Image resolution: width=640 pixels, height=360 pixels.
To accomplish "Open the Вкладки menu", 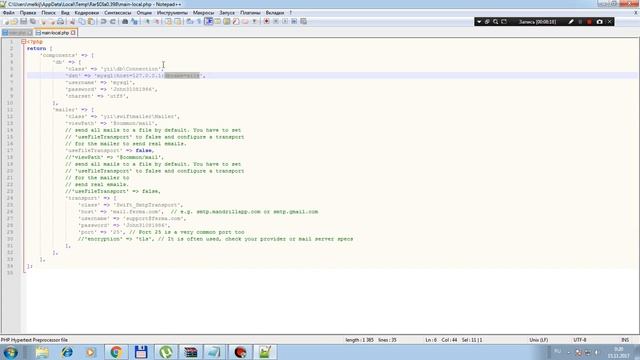I will click(275, 13).
